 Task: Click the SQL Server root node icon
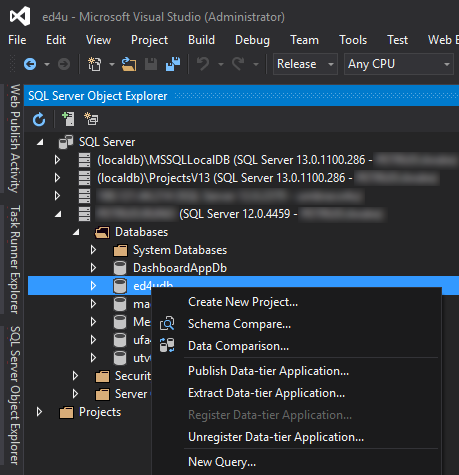66,142
